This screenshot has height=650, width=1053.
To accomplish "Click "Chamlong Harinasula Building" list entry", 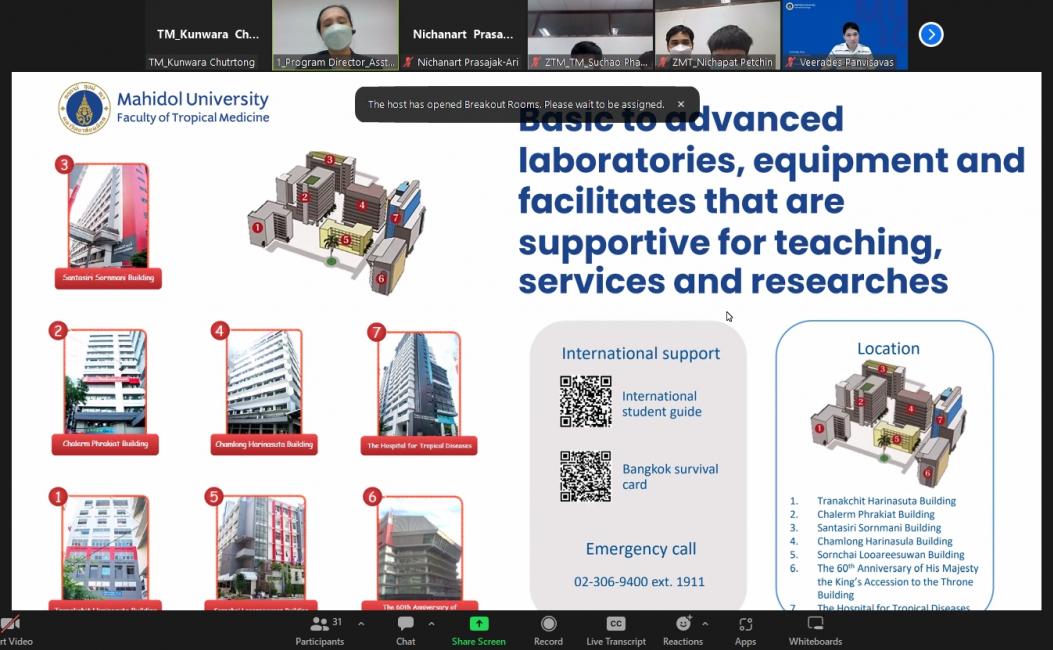I will [884, 541].
